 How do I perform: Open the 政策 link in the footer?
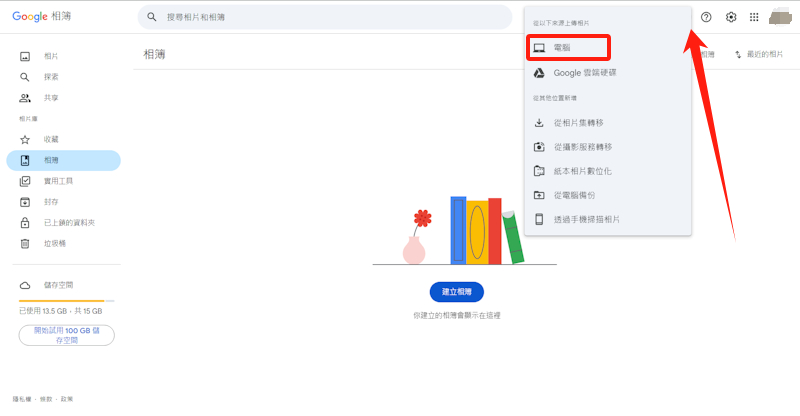point(67,399)
